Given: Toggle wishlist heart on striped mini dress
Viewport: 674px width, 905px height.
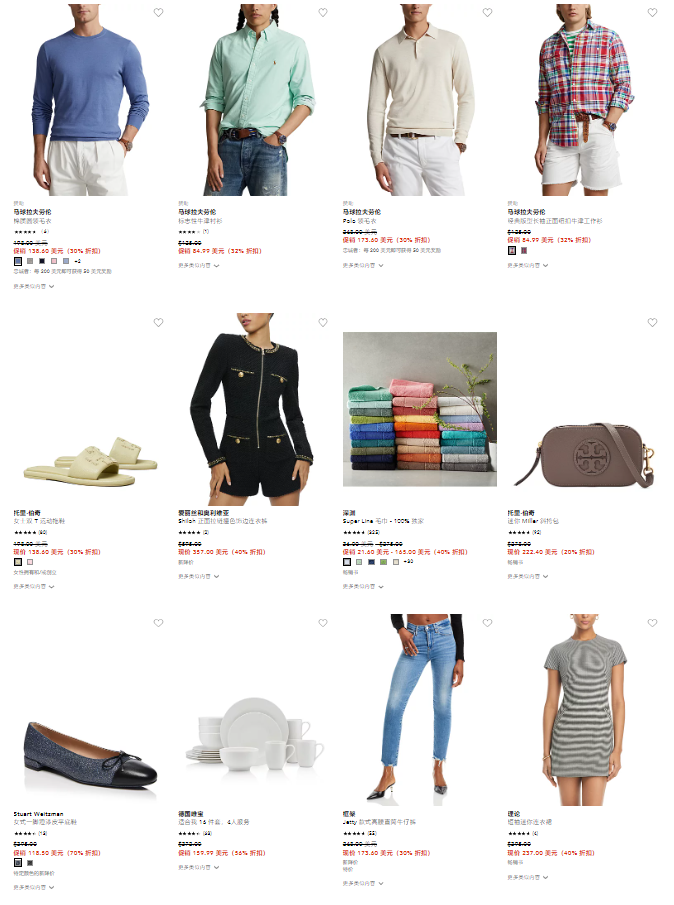Looking at the screenshot, I should [652, 623].
